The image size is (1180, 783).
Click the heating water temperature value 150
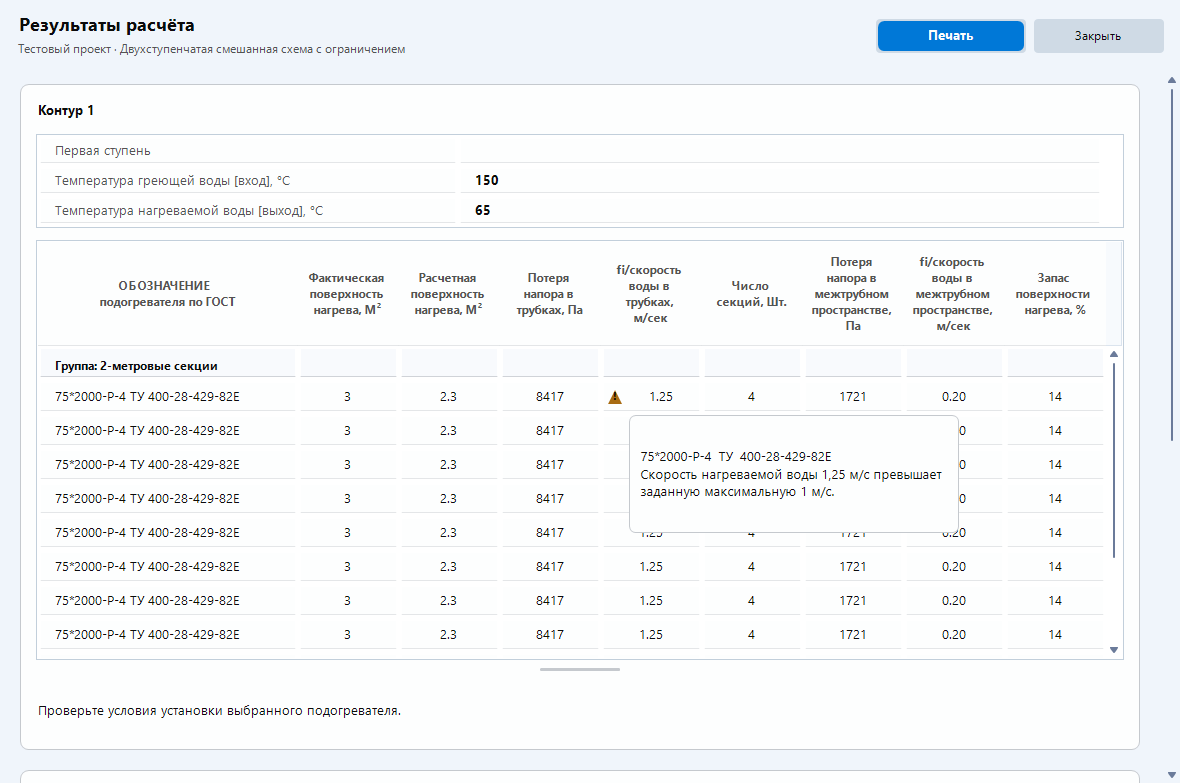487,180
